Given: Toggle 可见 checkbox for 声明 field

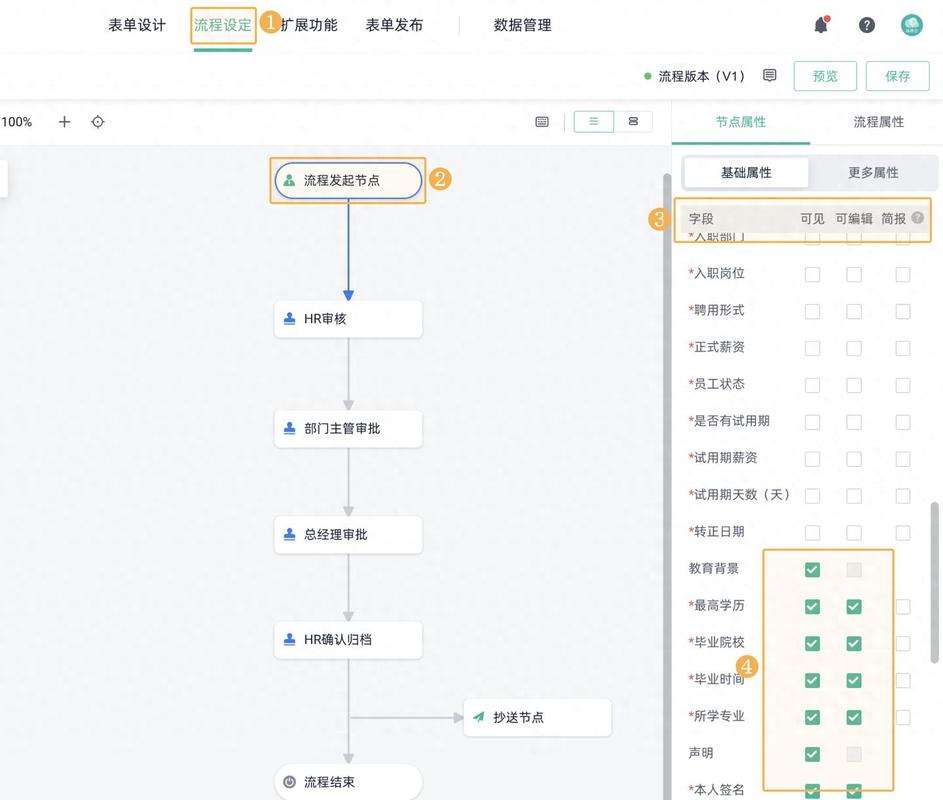Looking at the screenshot, I should 811,754.
